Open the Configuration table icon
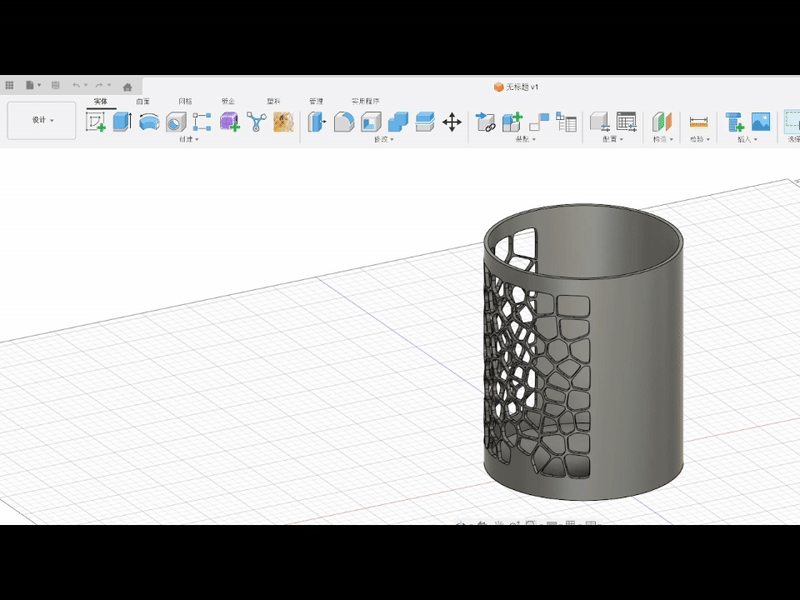Image resolution: width=800 pixels, height=600 pixels. 627,122
